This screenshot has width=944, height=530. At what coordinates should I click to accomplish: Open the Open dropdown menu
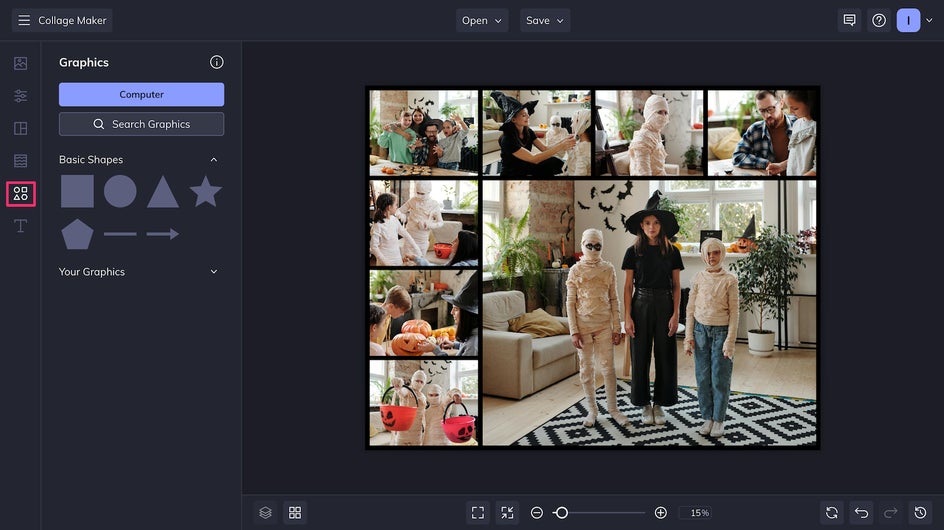482,20
